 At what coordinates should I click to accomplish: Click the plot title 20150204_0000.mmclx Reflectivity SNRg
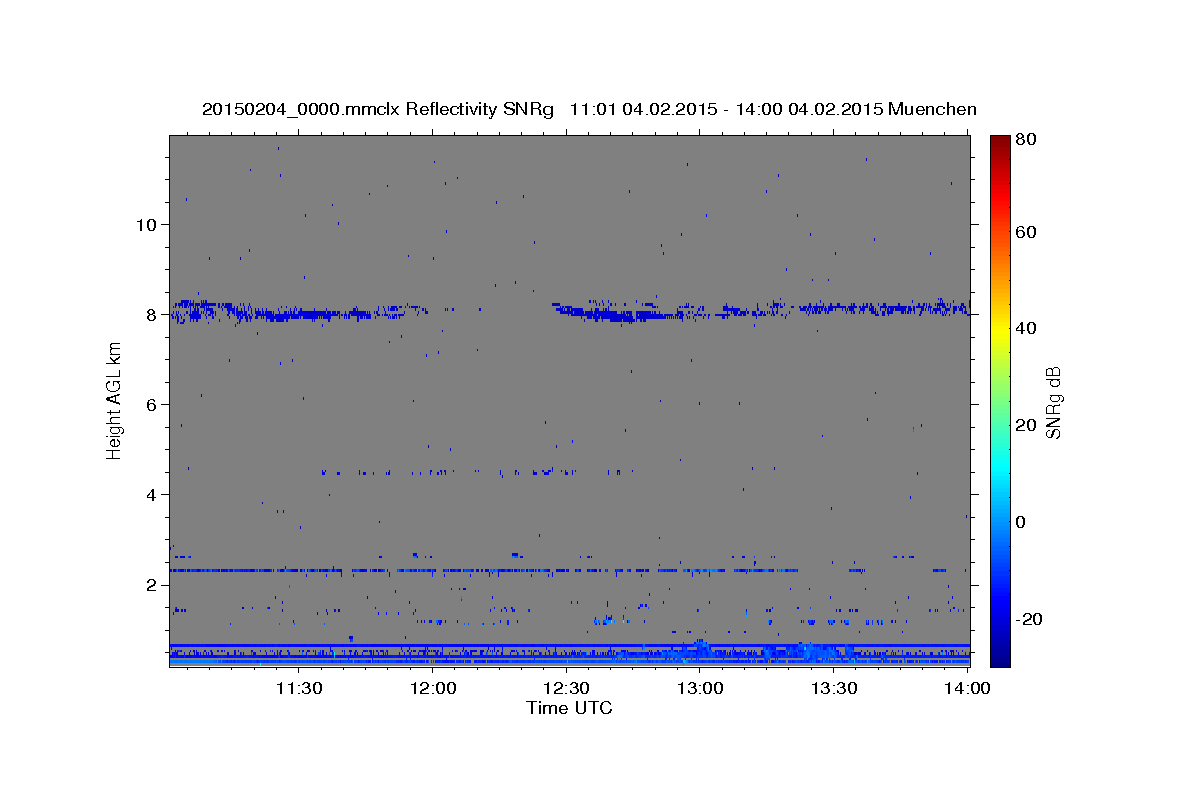click(x=378, y=109)
